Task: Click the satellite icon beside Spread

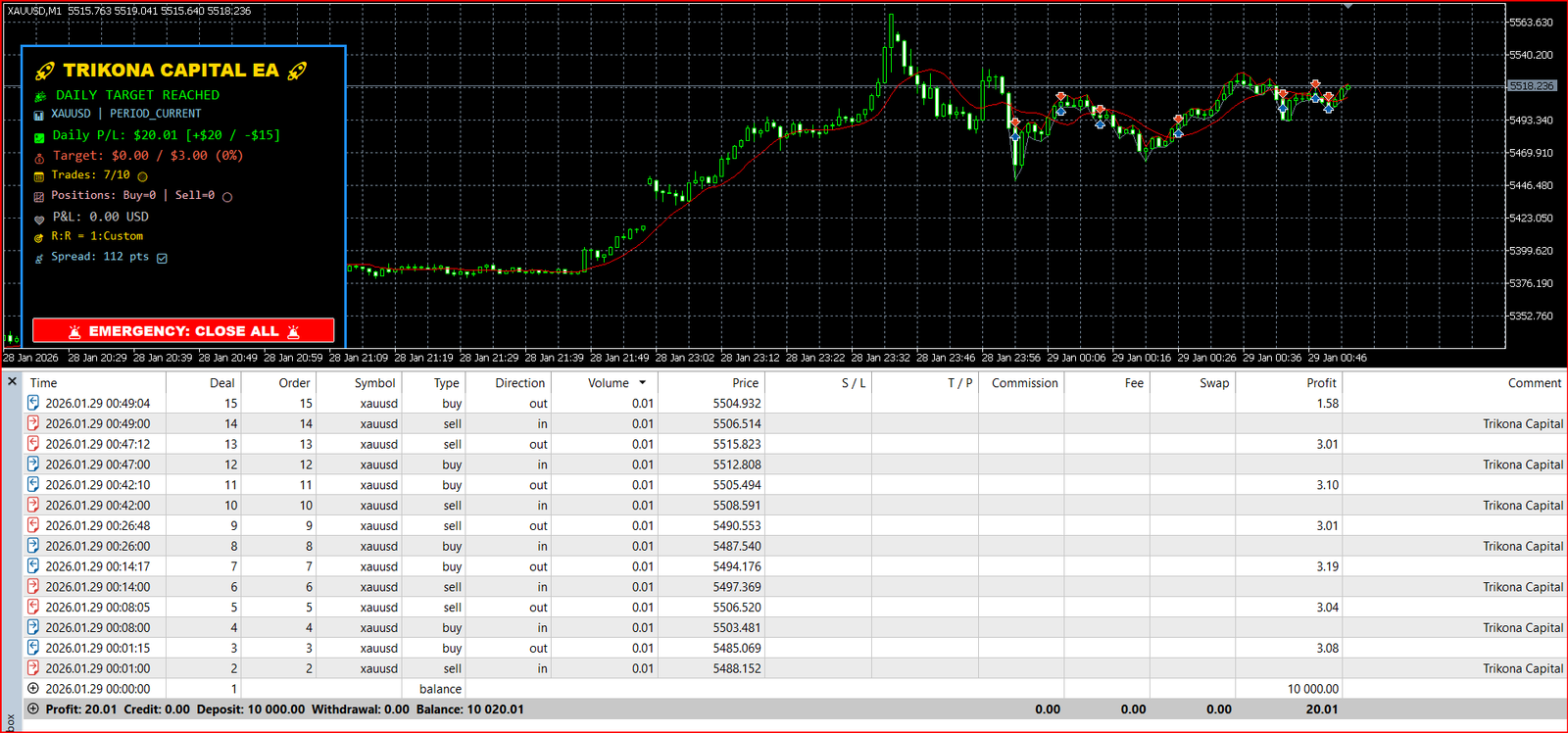Action: pyautogui.click(x=39, y=259)
